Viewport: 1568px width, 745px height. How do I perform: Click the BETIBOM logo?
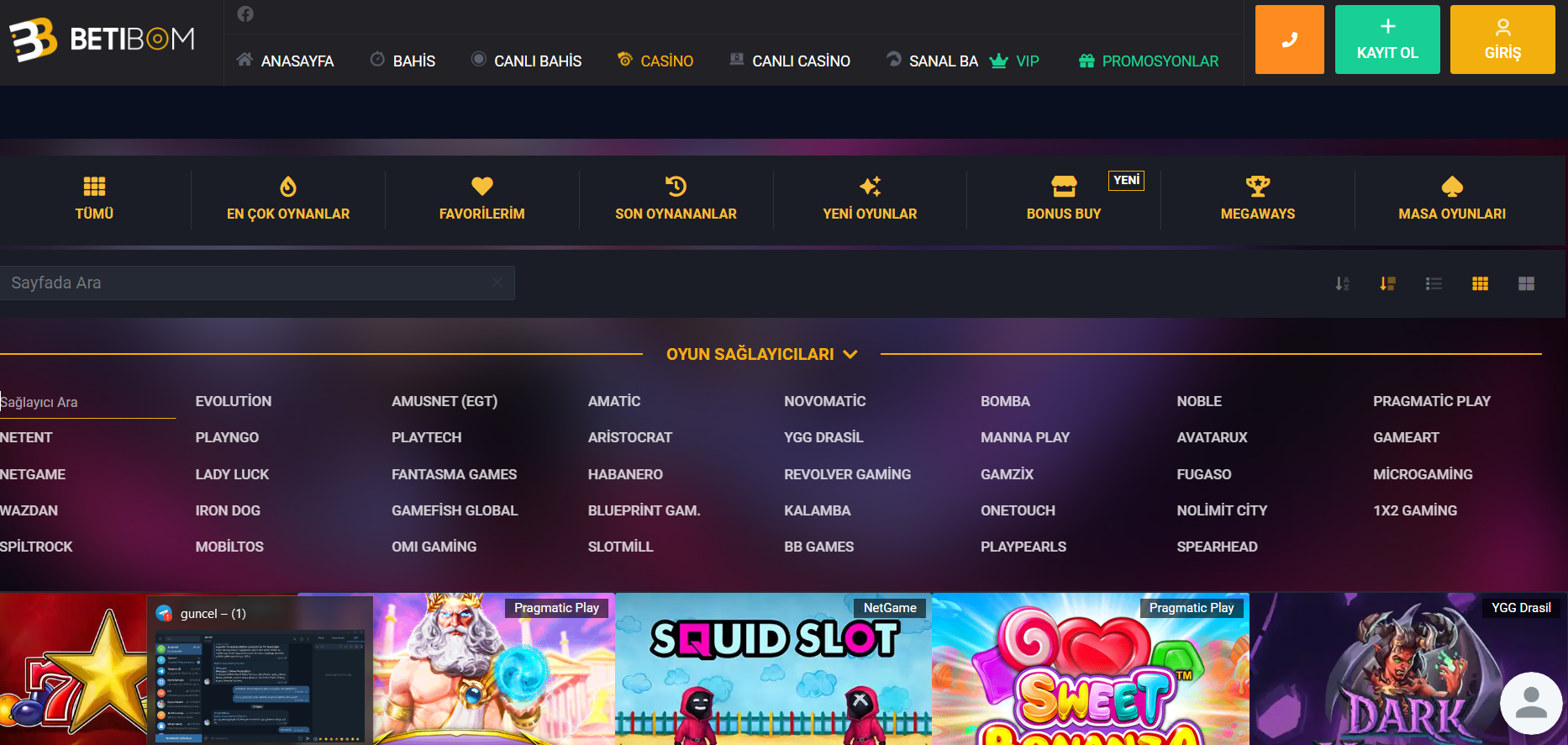[x=102, y=40]
